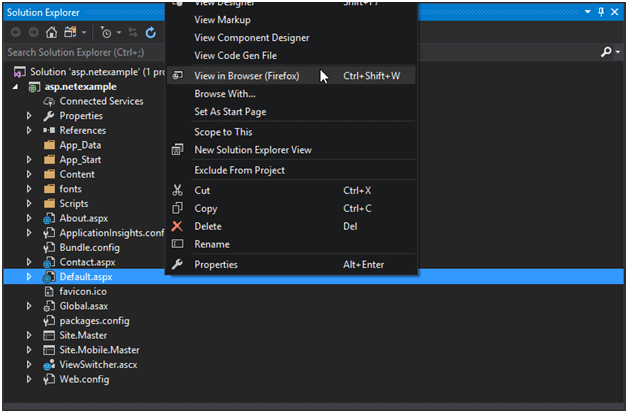
Task: Click the Default.aspx file icon
Action: coord(49,276)
